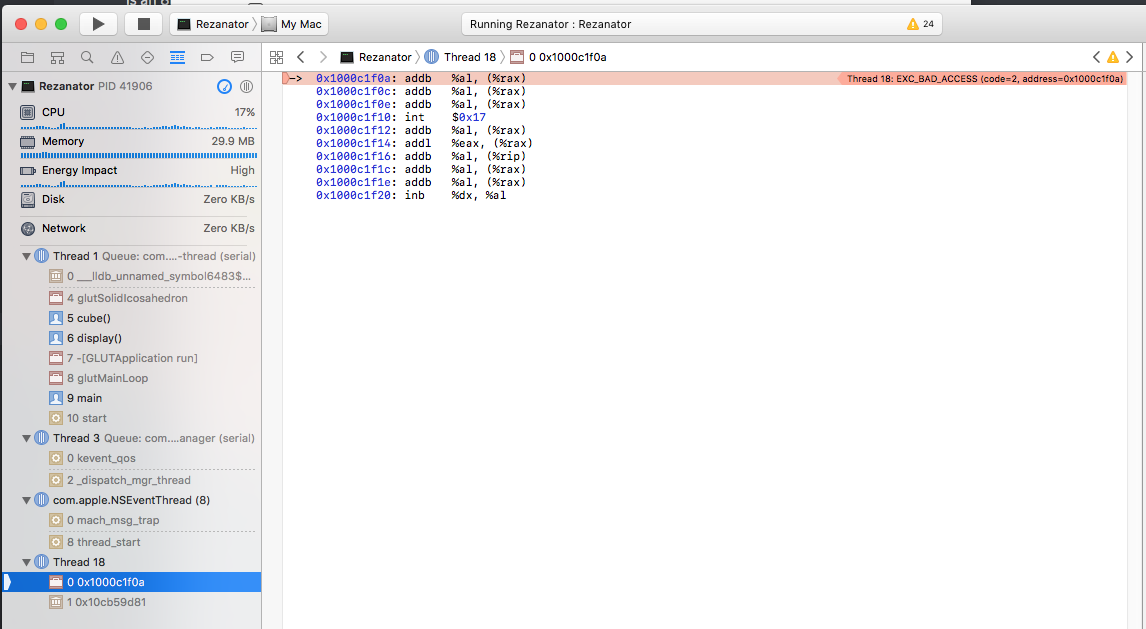Open the related items grid menu

click(x=276, y=57)
